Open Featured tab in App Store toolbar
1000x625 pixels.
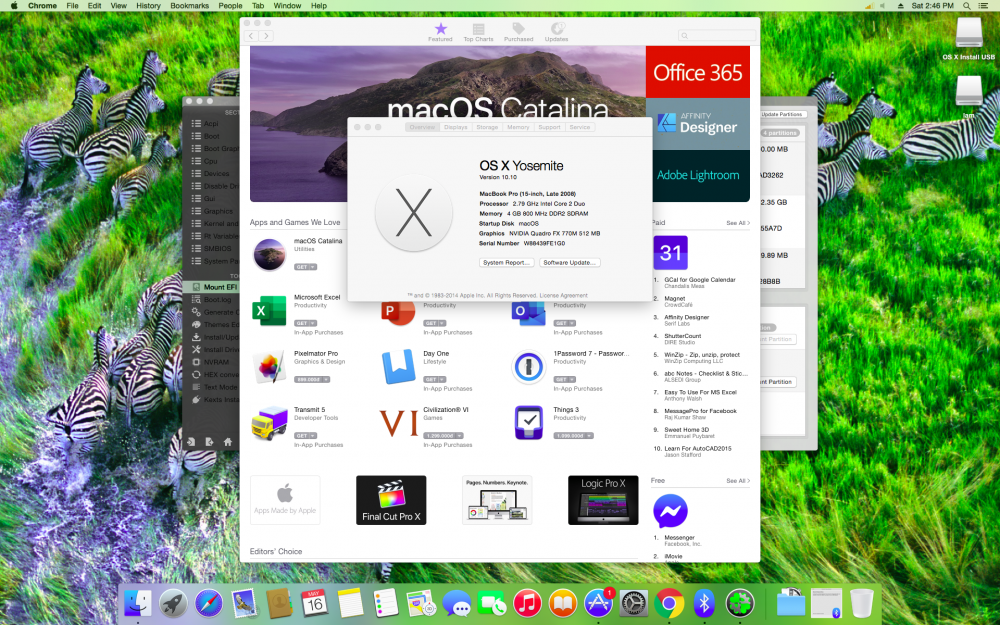440,32
